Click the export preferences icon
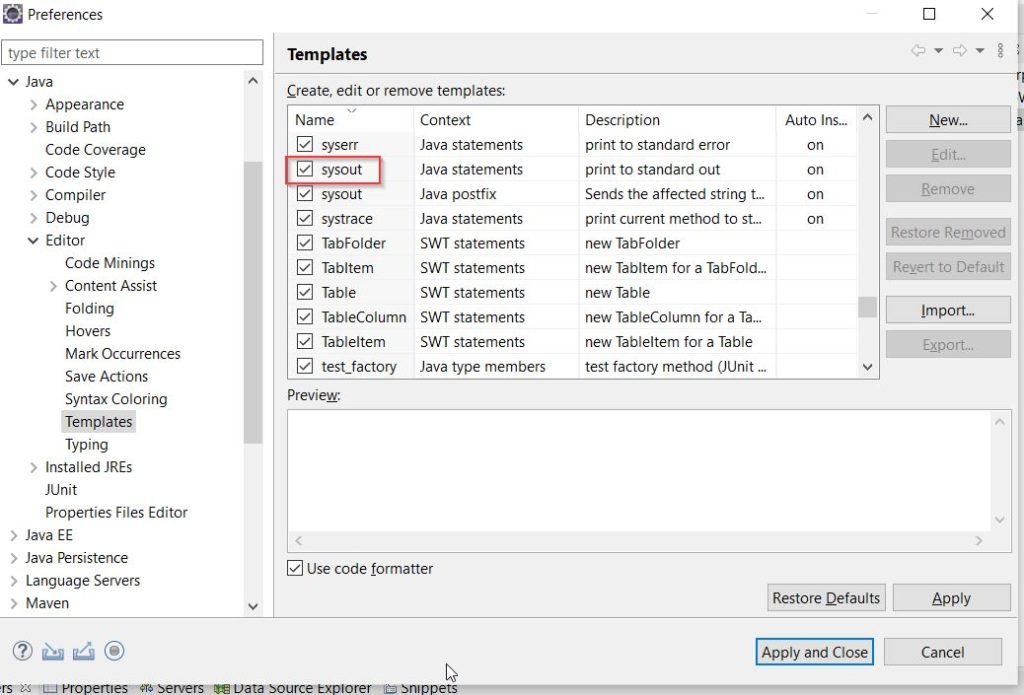 84,652
